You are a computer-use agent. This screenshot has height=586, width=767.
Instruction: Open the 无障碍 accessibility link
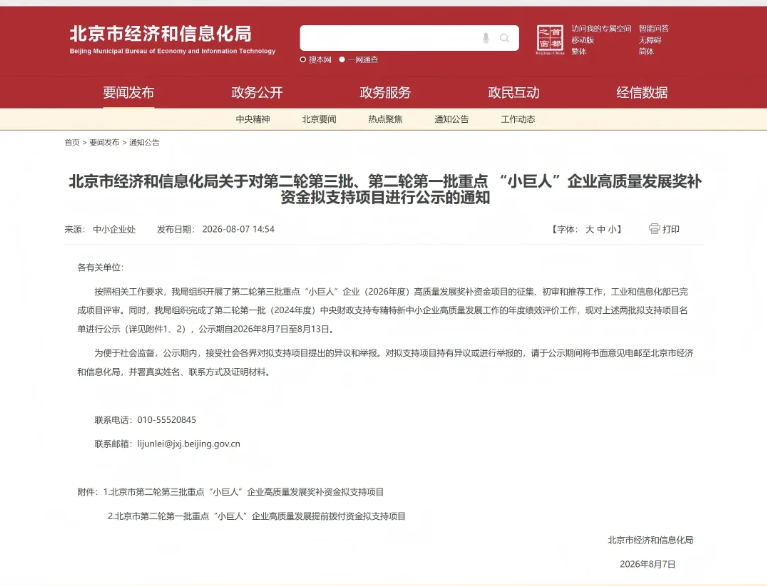[650, 40]
